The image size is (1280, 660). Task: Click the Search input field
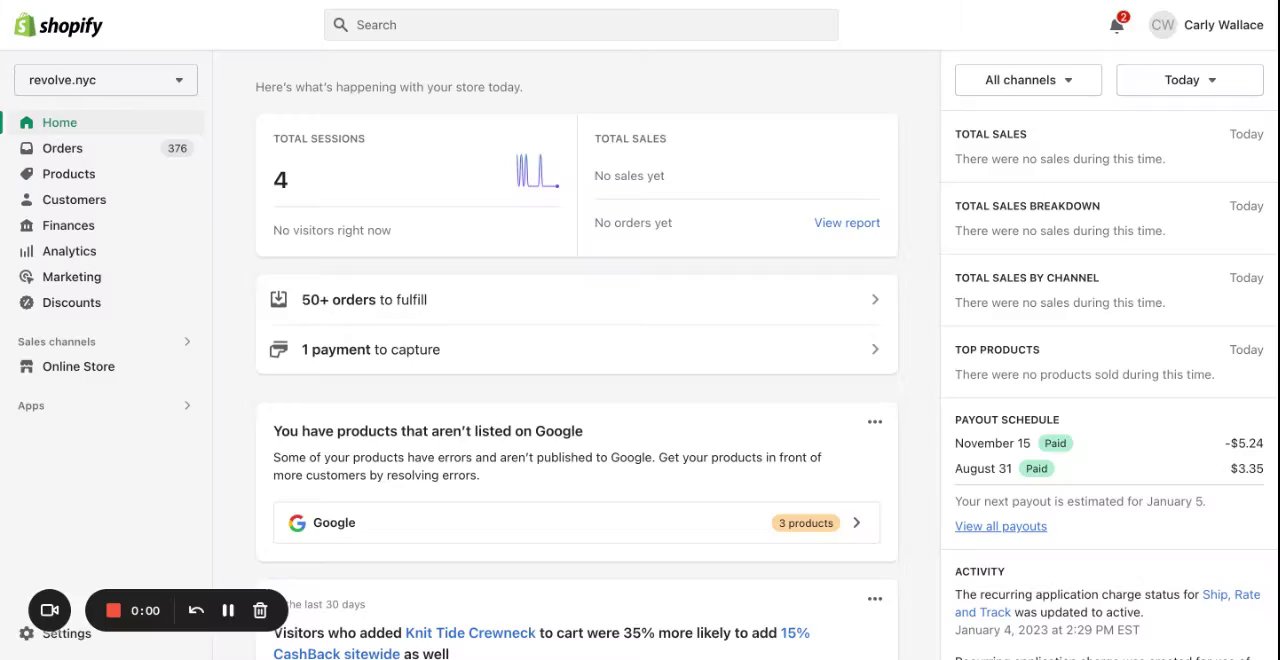581,25
